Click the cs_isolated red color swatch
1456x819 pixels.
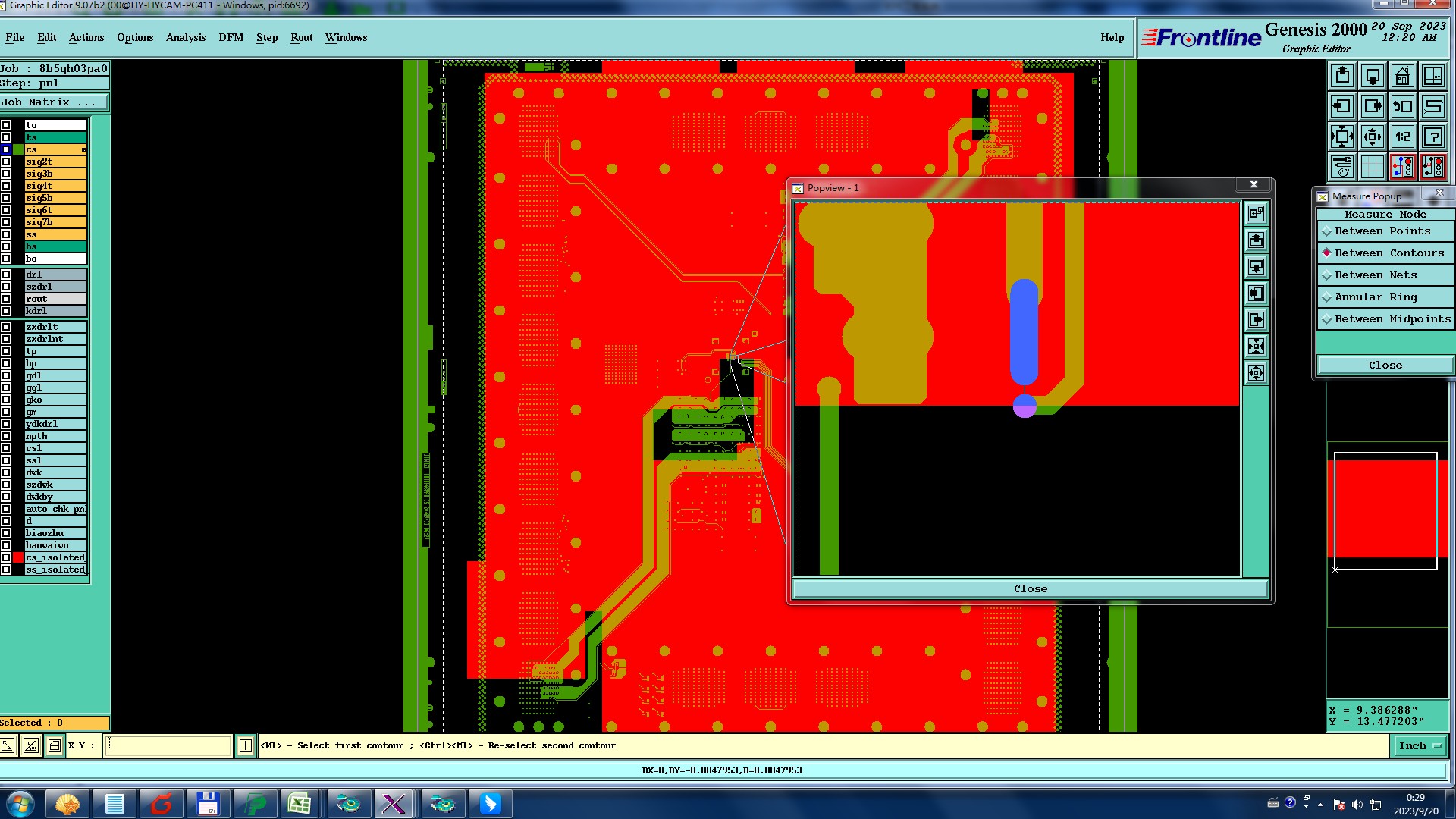(18, 557)
